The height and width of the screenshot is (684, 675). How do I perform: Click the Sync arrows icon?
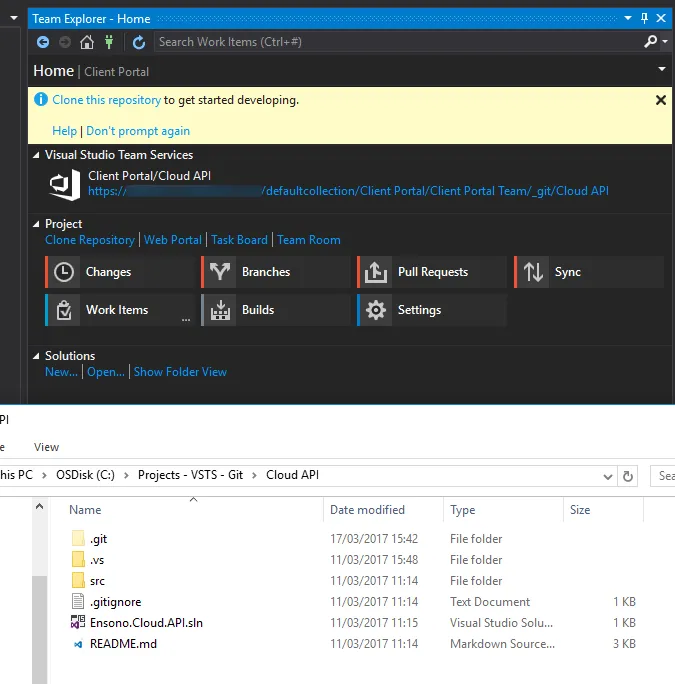tap(533, 272)
